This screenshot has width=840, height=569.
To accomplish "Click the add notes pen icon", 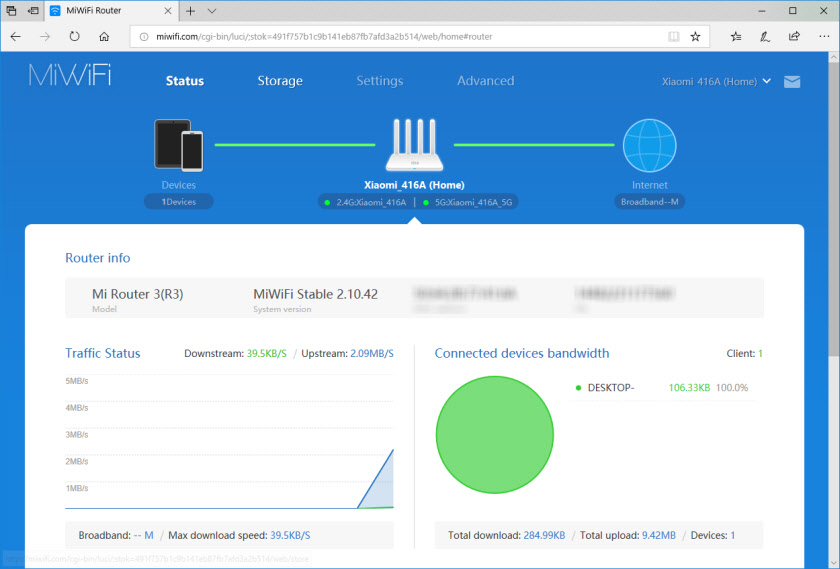I will (765, 36).
